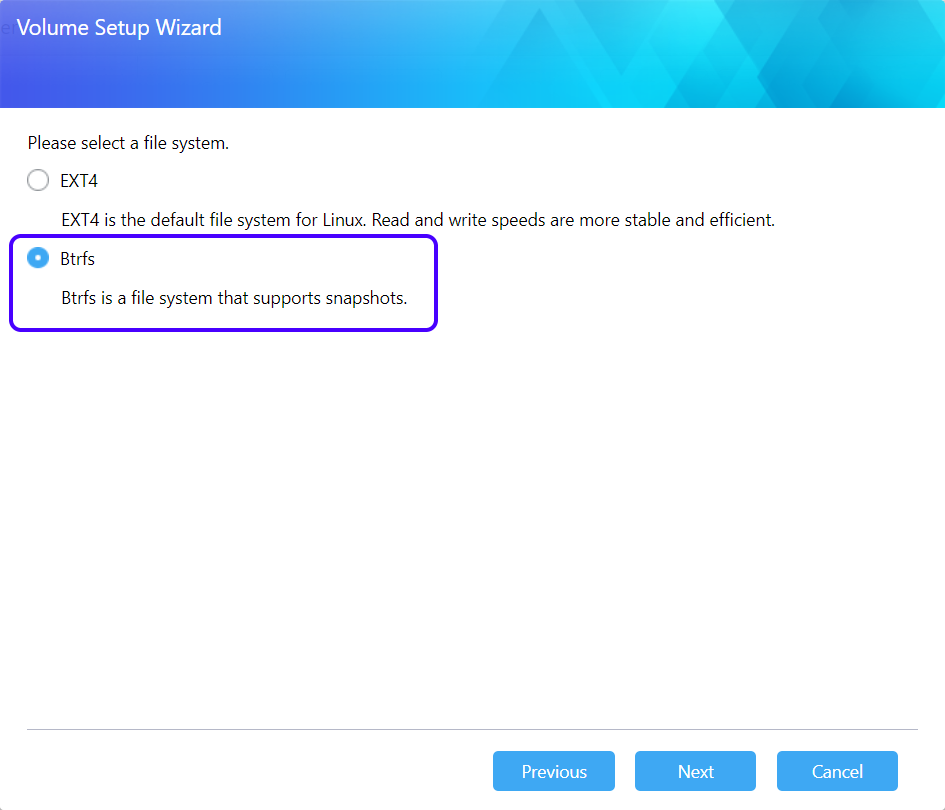The image size is (945, 810).
Task: Select the Btrfs radio button
Action: [x=38, y=259]
